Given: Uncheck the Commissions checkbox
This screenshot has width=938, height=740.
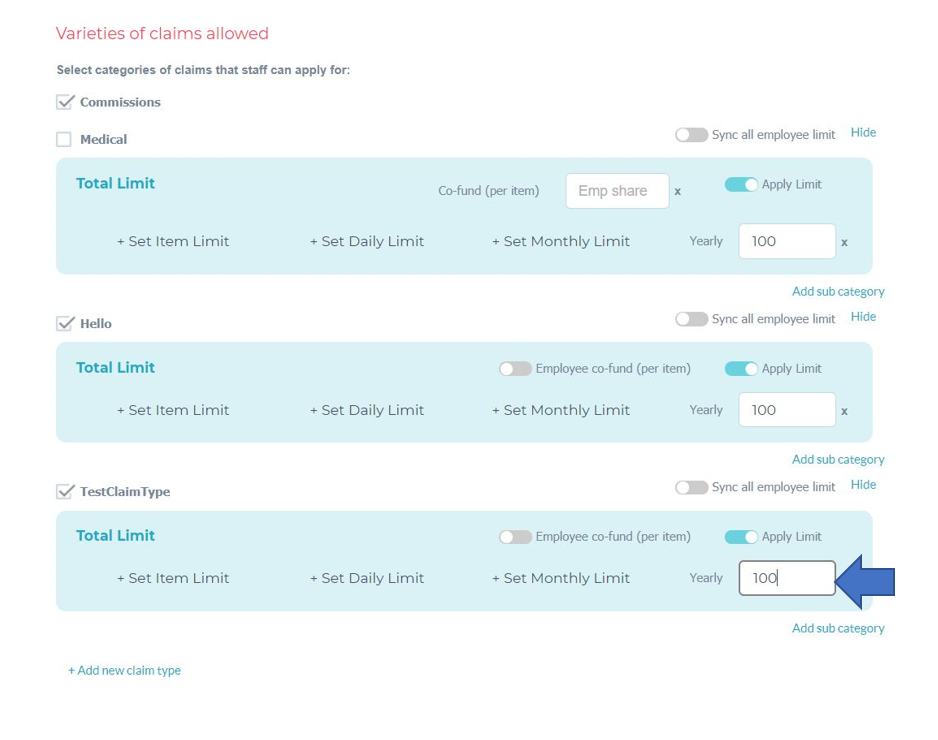Looking at the screenshot, I should coord(65,102).
